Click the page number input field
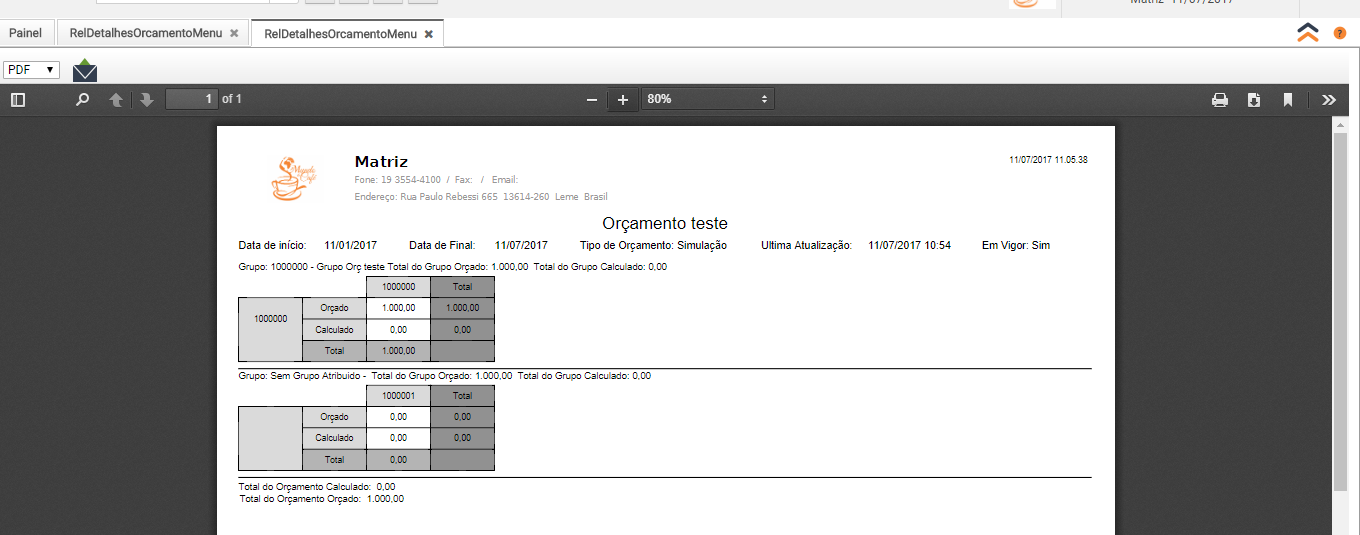 coord(192,99)
